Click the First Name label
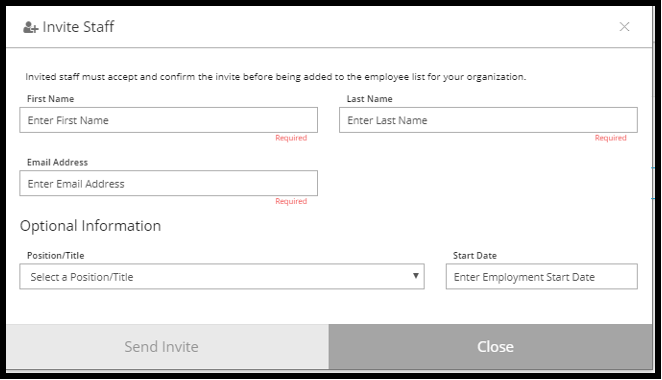 50,99
